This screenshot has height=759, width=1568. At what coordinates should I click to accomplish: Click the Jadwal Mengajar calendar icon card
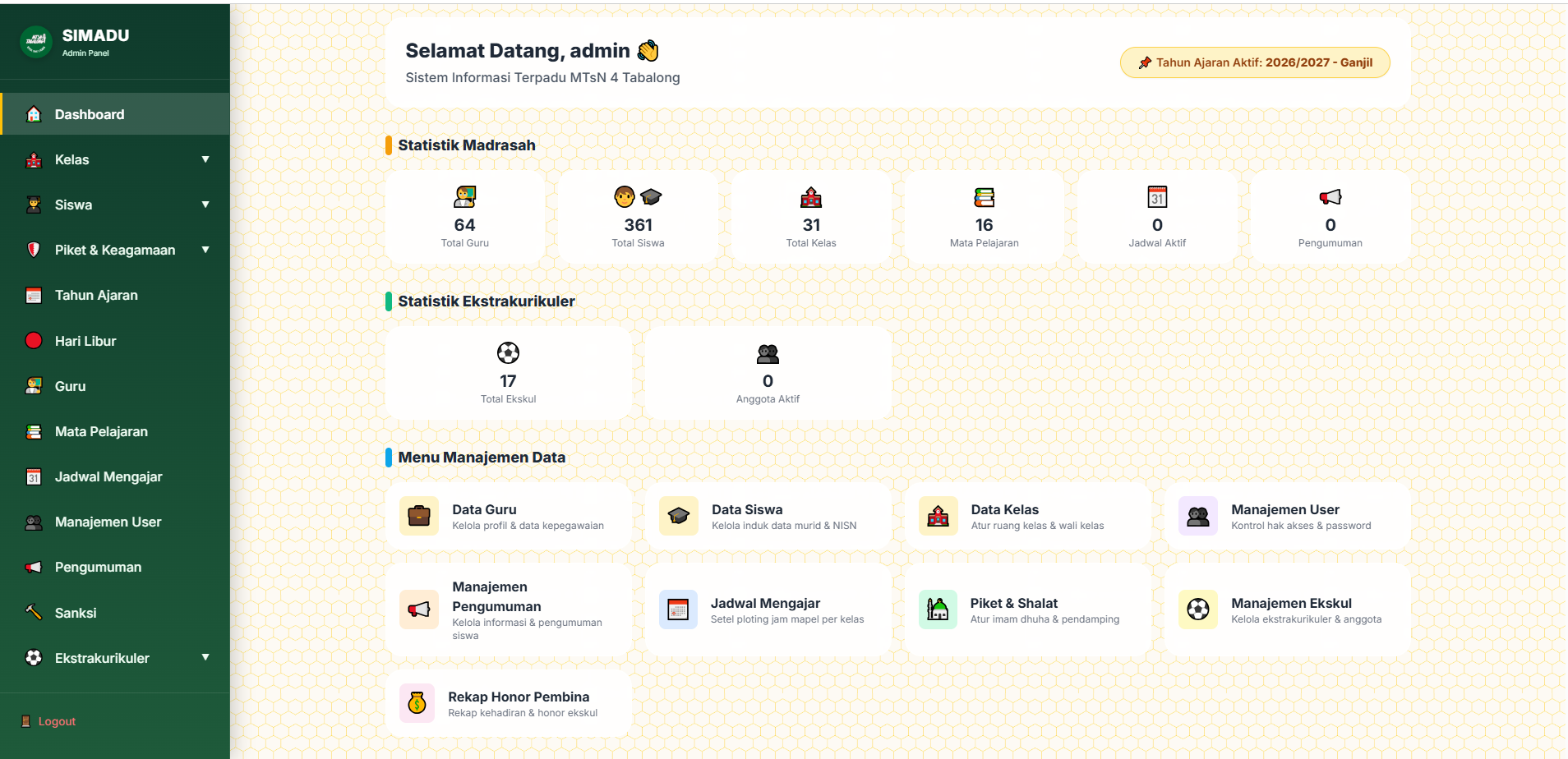click(679, 609)
